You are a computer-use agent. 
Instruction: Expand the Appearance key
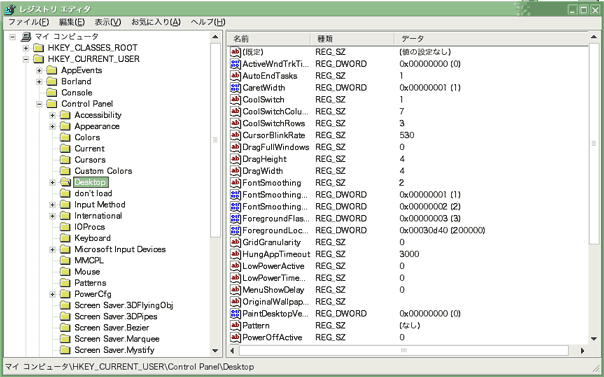coord(52,126)
